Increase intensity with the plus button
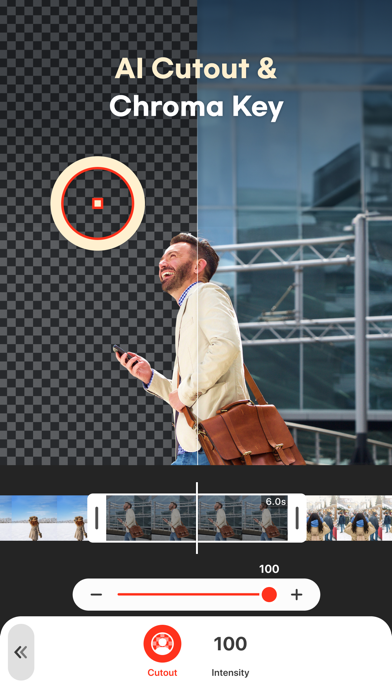Screen dimensions: 392x696 tap(297, 594)
